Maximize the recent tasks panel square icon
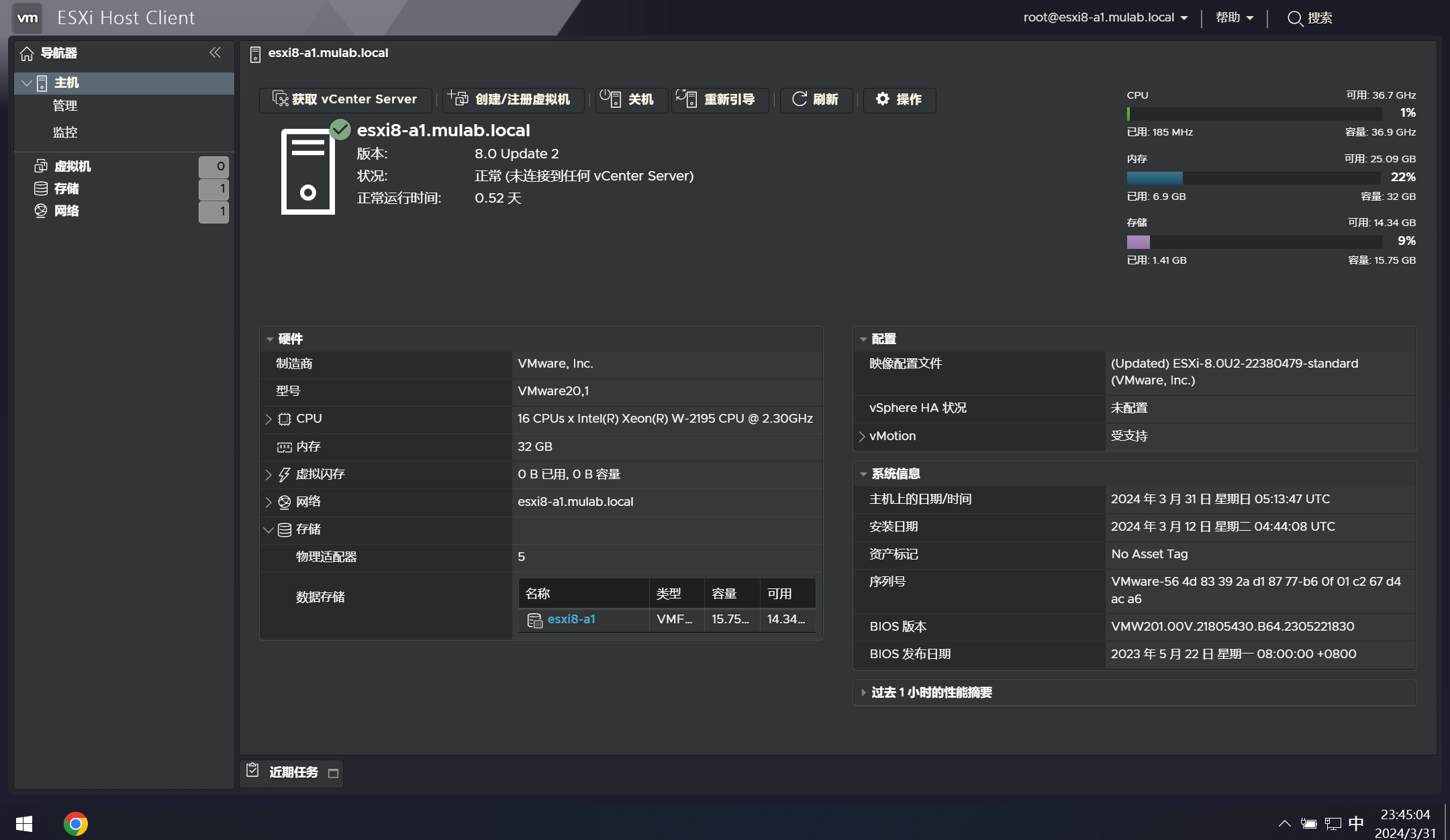Viewport: 1450px width, 840px height. point(333,774)
